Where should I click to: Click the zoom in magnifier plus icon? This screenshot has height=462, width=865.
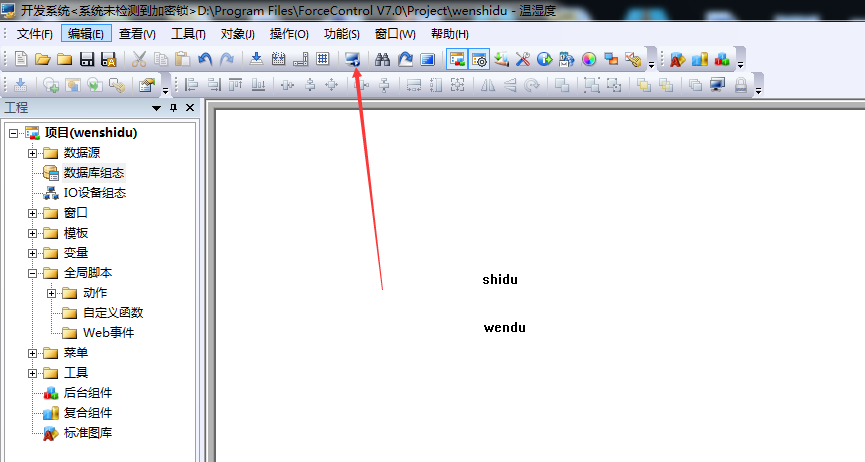point(51,84)
